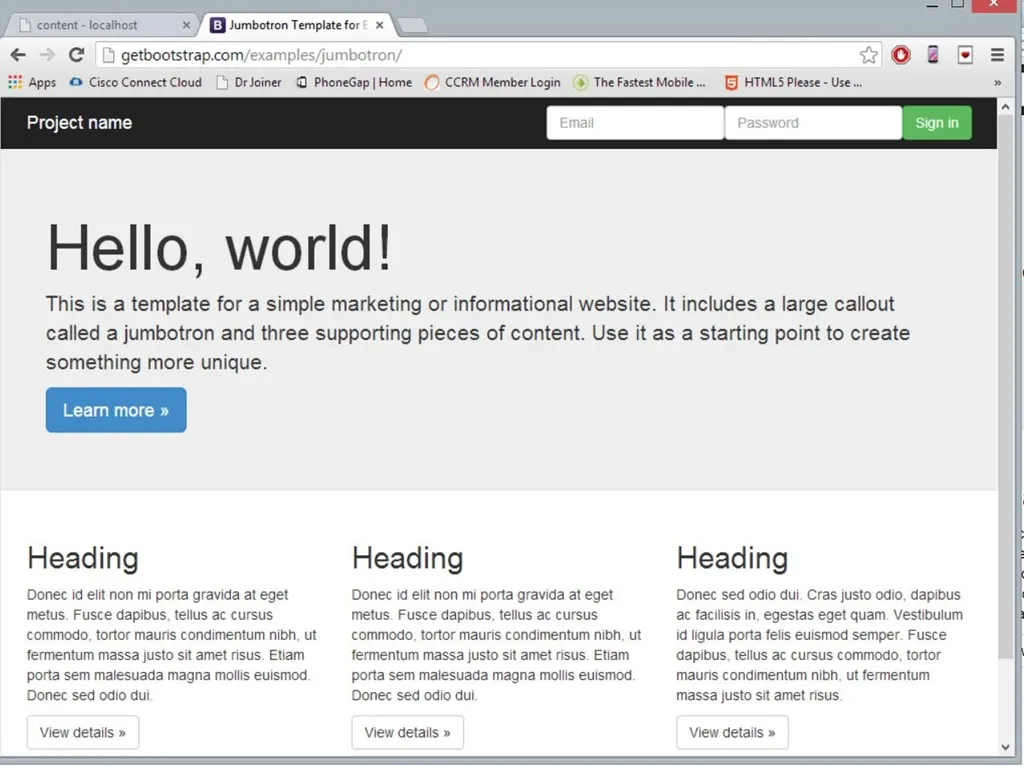
Task: Open the Chrome hamburger menu
Action: click(997, 55)
